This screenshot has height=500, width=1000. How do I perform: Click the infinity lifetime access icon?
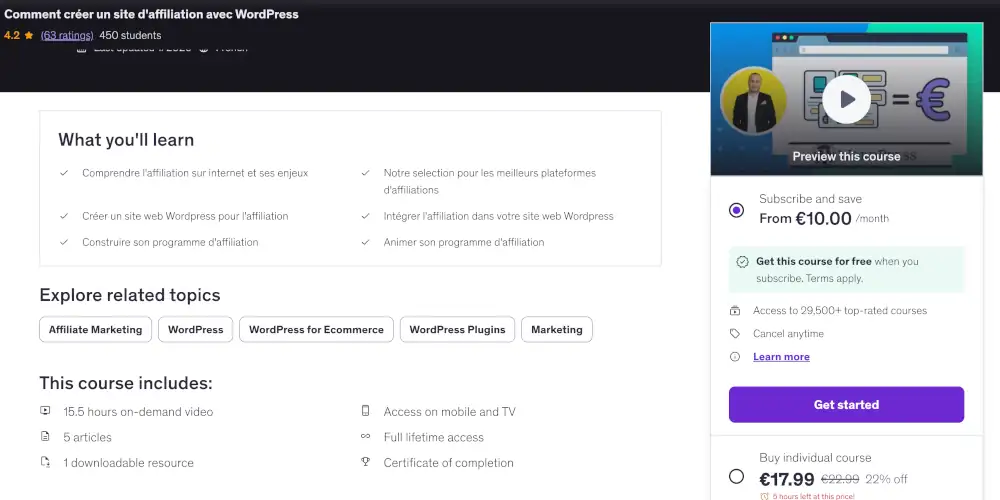click(365, 436)
